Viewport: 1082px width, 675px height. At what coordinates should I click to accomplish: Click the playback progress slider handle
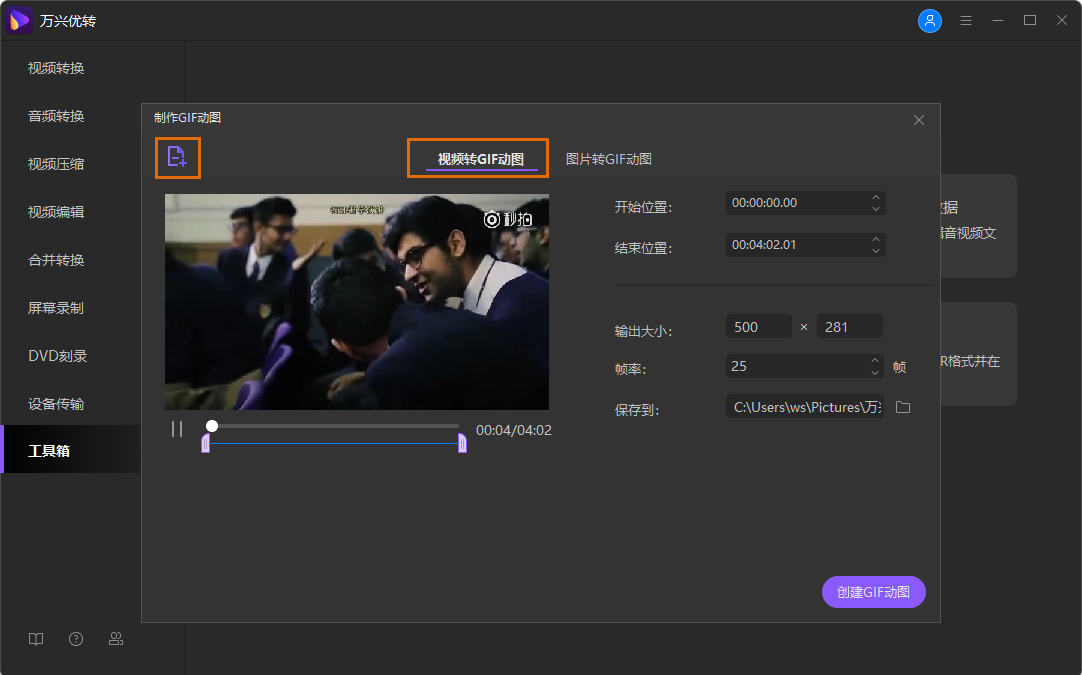[x=212, y=426]
